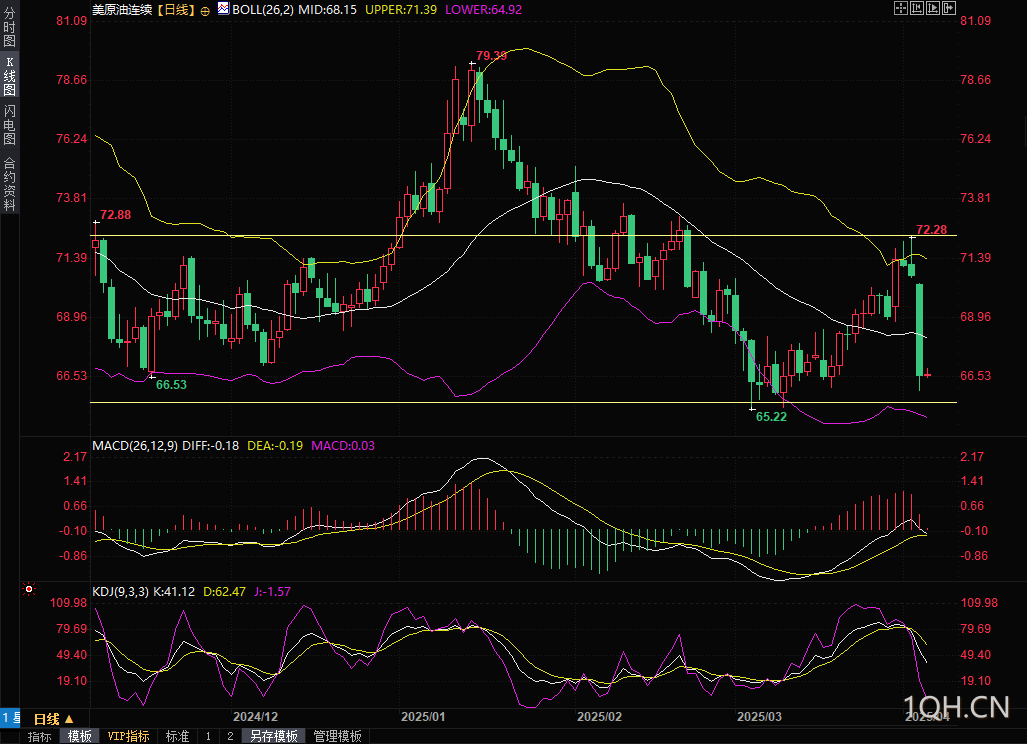Click the shift-chart-left axis icon
The height and width of the screenshot is (744, 1027).
(x=917, y=8)
